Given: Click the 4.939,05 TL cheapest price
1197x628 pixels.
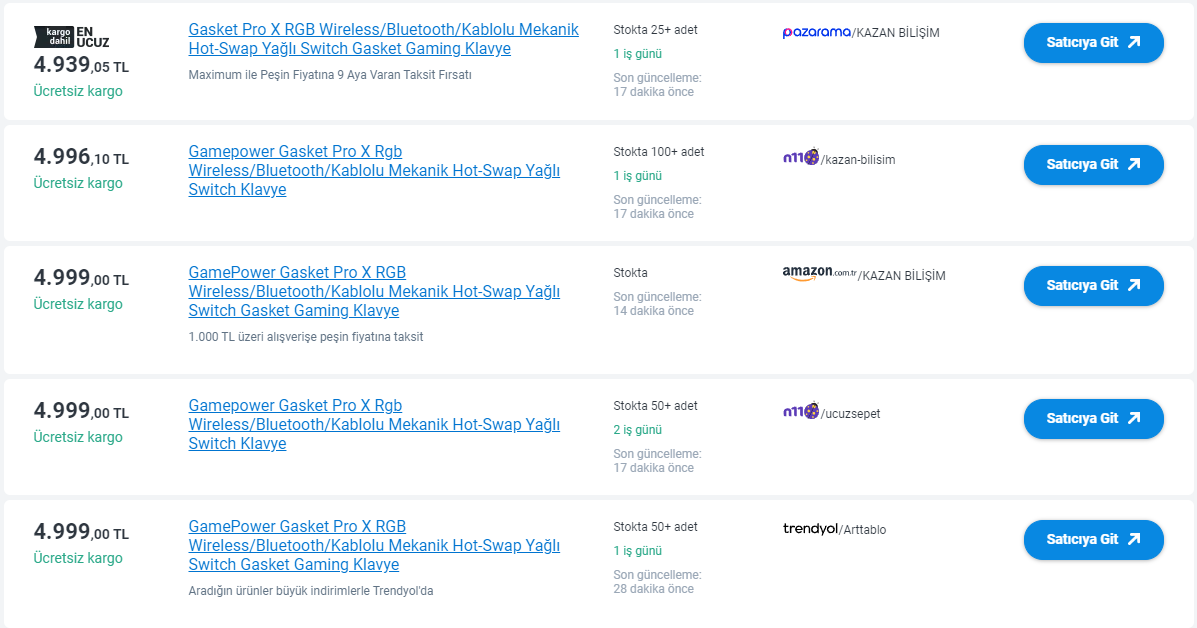Looking at the screenshot, I should pyautogui.click(x=80, y=66).
